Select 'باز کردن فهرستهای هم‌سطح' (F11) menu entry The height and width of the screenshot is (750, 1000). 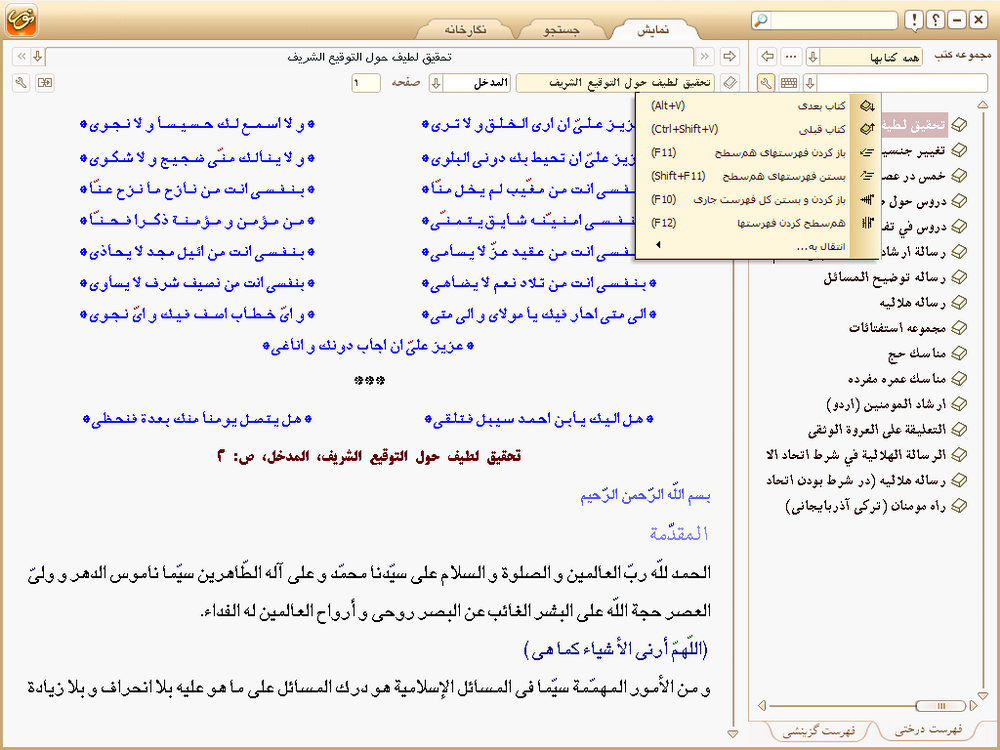pos(757,153)
